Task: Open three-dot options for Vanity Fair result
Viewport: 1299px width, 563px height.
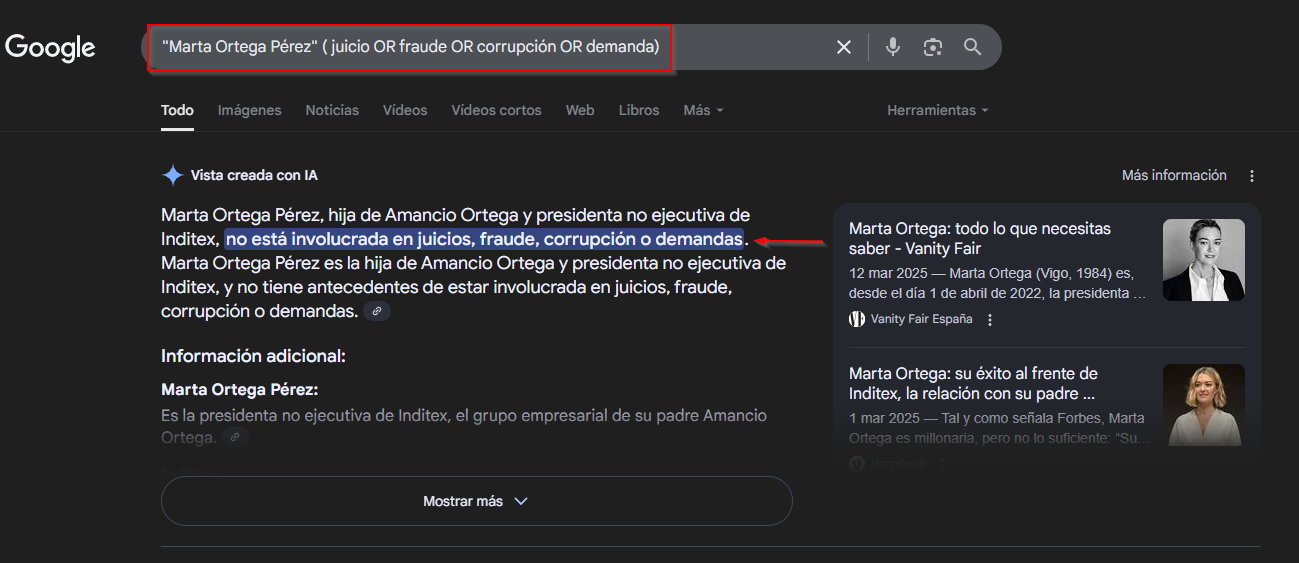Action: pyautogui.click(x=990, y=320)
